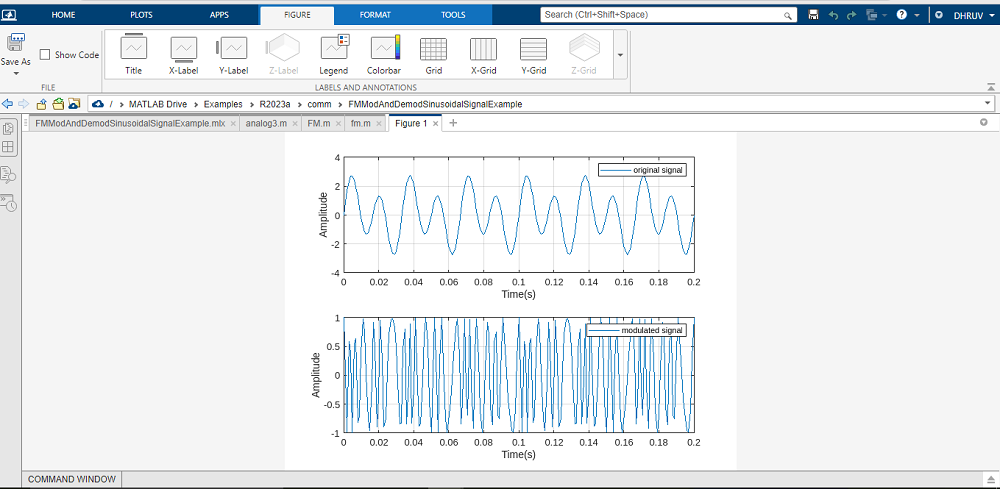Open the Files panel in left sidebar
The height and width of the screenshot is (489, 1000).
9,129
